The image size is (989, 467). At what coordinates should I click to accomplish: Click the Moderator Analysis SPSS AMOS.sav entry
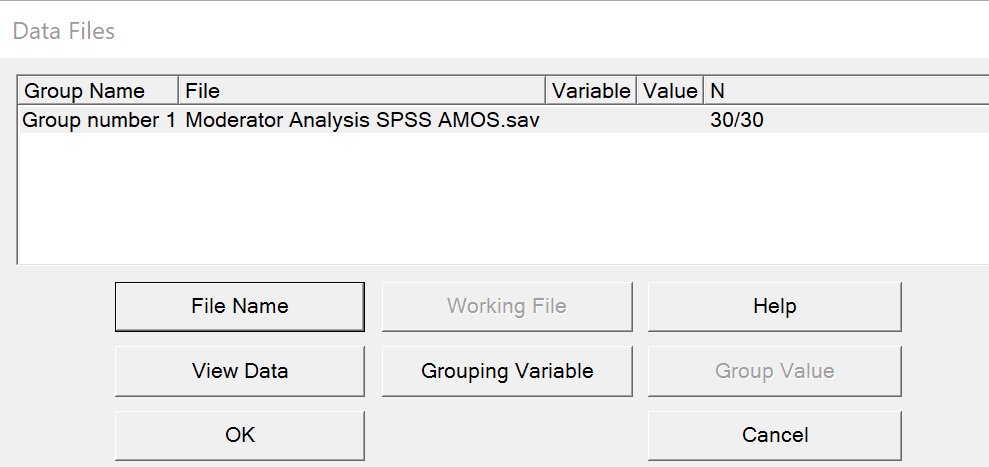tap(363, 121)
